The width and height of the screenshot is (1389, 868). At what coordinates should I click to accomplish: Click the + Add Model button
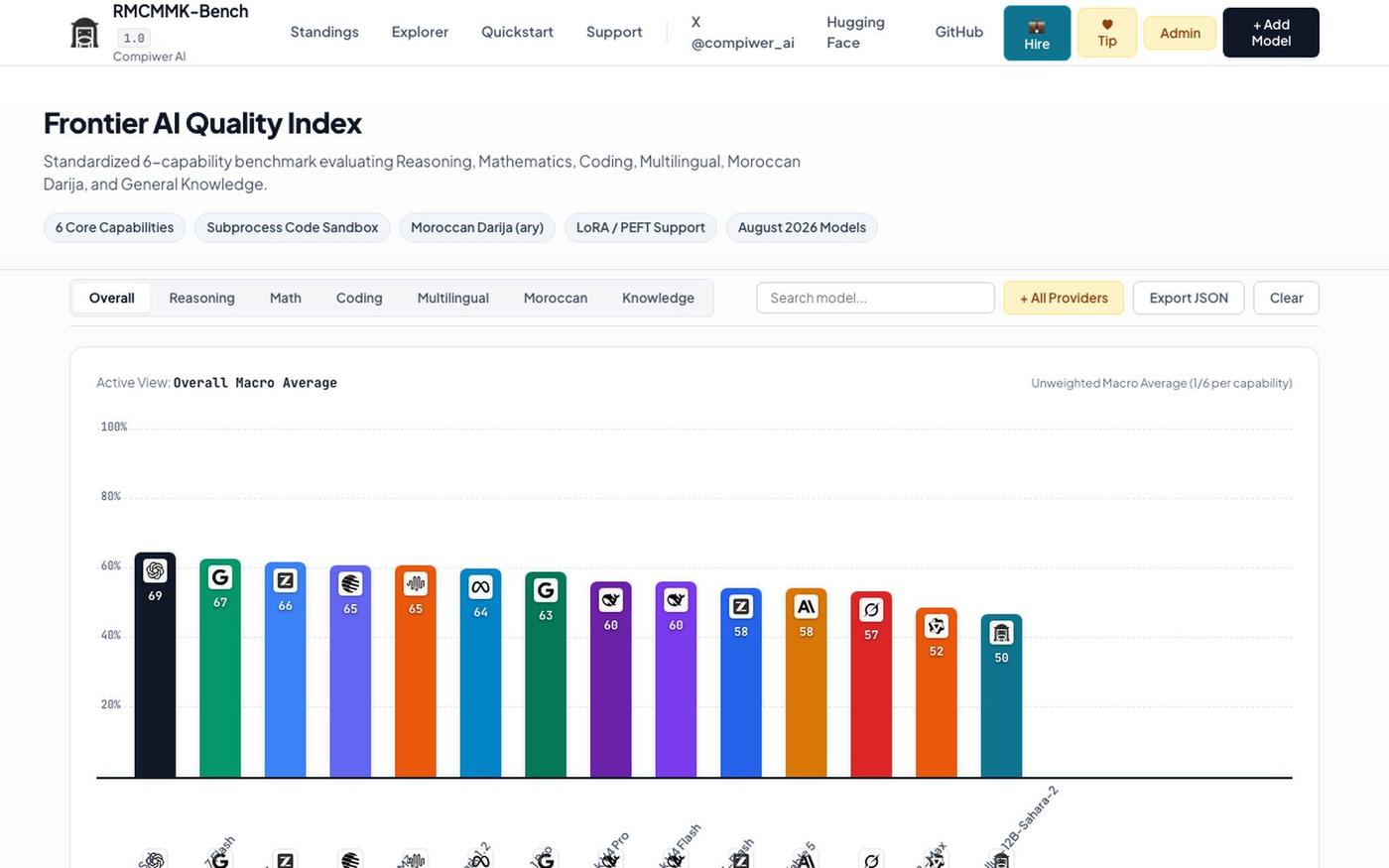pos(1271,33)
